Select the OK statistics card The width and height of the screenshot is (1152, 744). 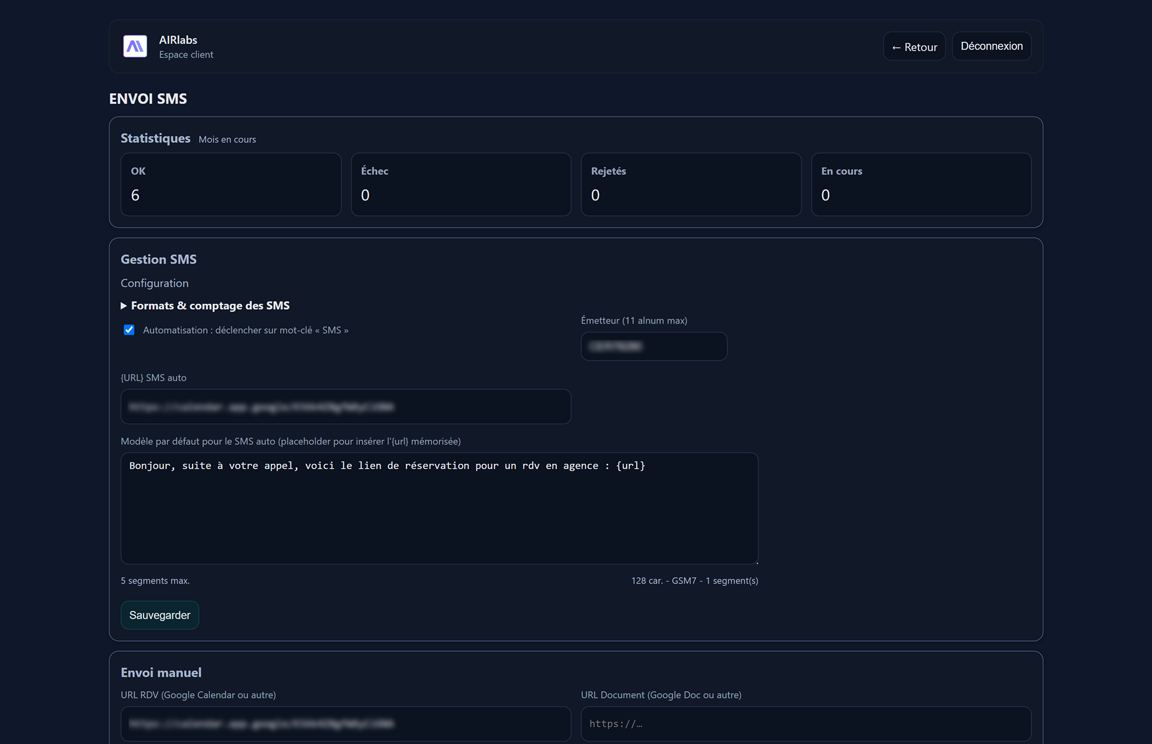click(231, 184)
